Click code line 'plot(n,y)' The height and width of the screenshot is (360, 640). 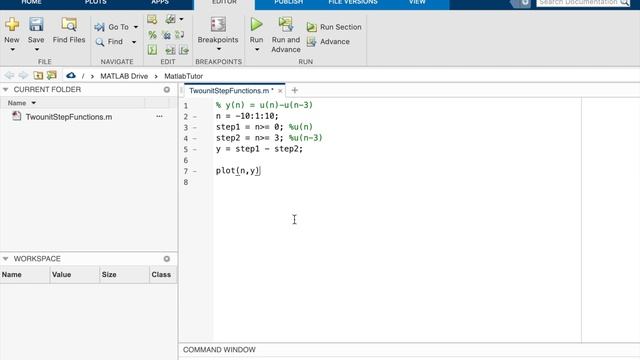click(x=238, y=171)
